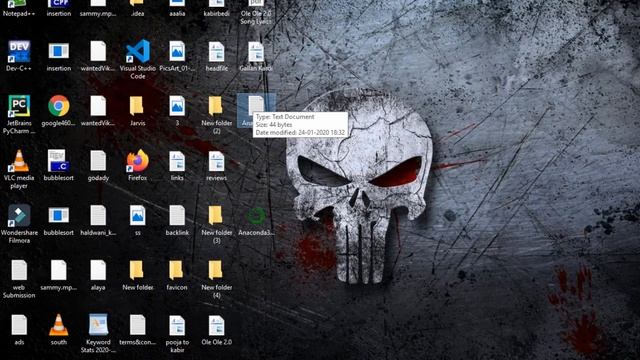Viewport: 640px width, 360px height.
Task: Select the PicsArt_01-... image file
Action: click(177, 56)
